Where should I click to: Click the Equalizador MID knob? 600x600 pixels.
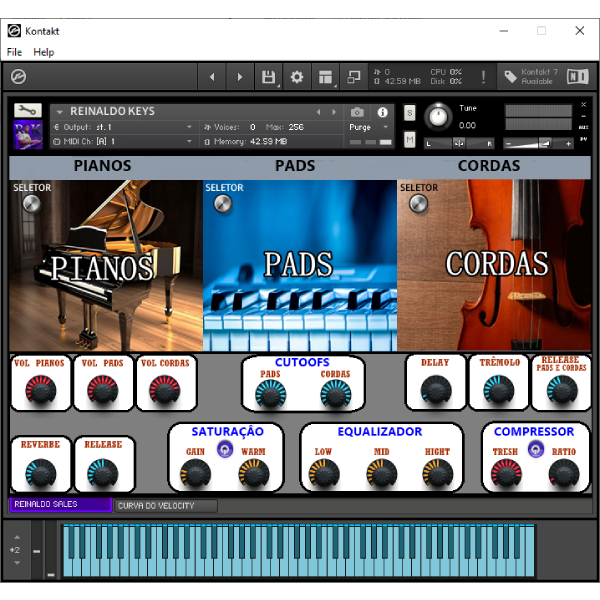tap(382, 474)
